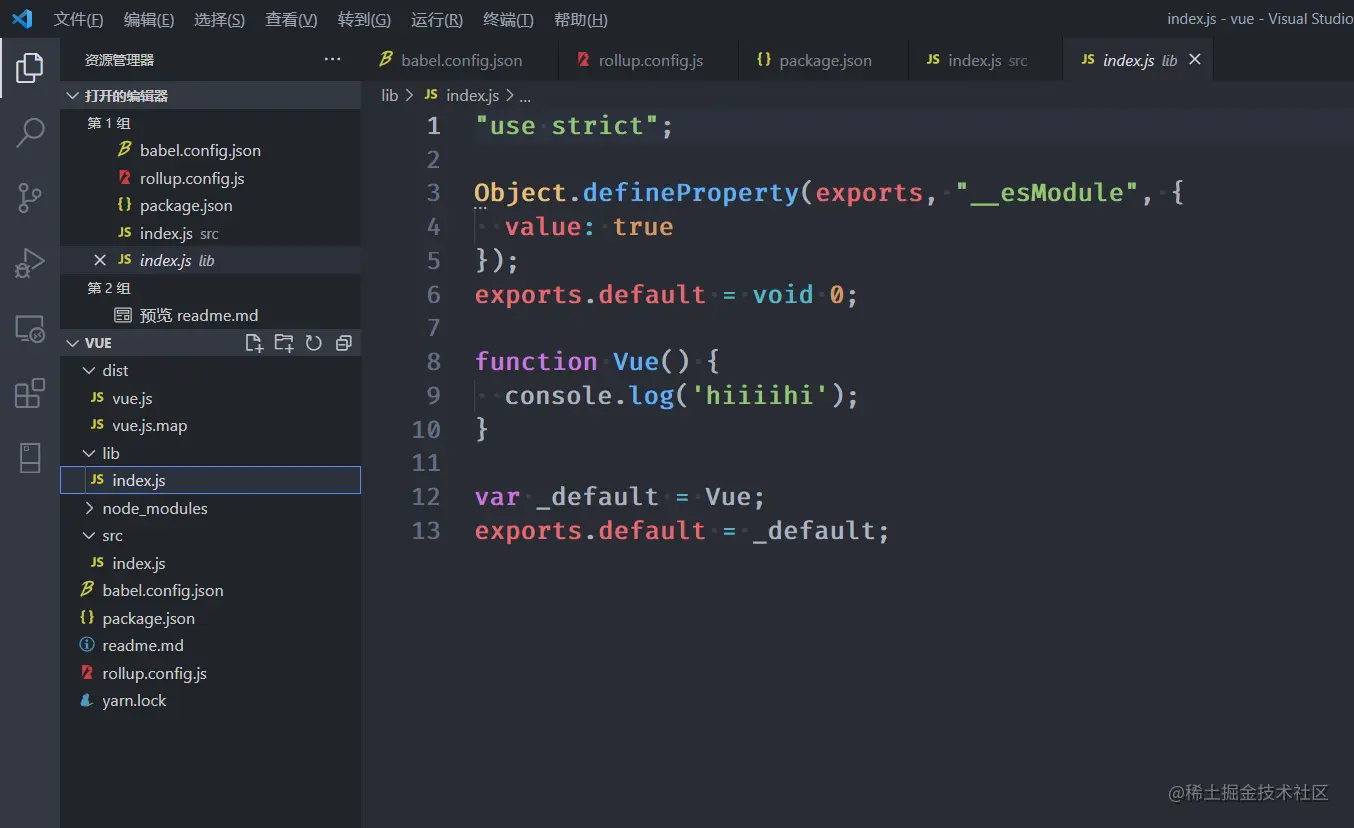Open rollup.config.js in the VUE file tree
The width and height of the screenshot is (1354, 828).
pos(210,673)
